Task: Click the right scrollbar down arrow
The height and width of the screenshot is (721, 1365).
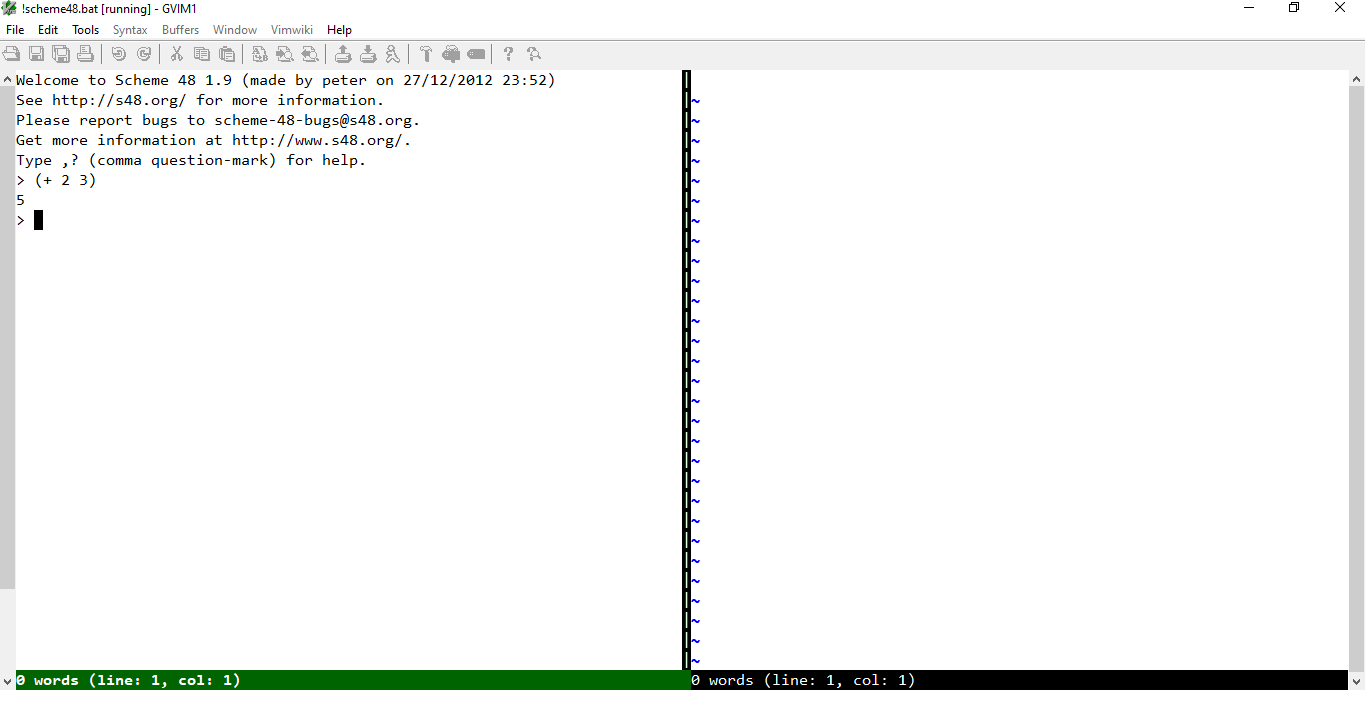Action: point(1357,681)
